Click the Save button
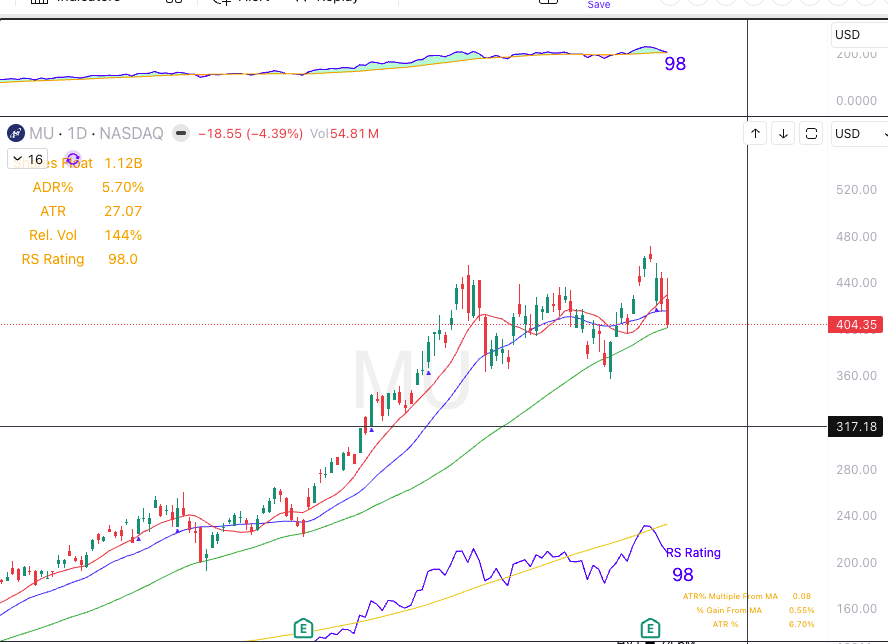 598,5
